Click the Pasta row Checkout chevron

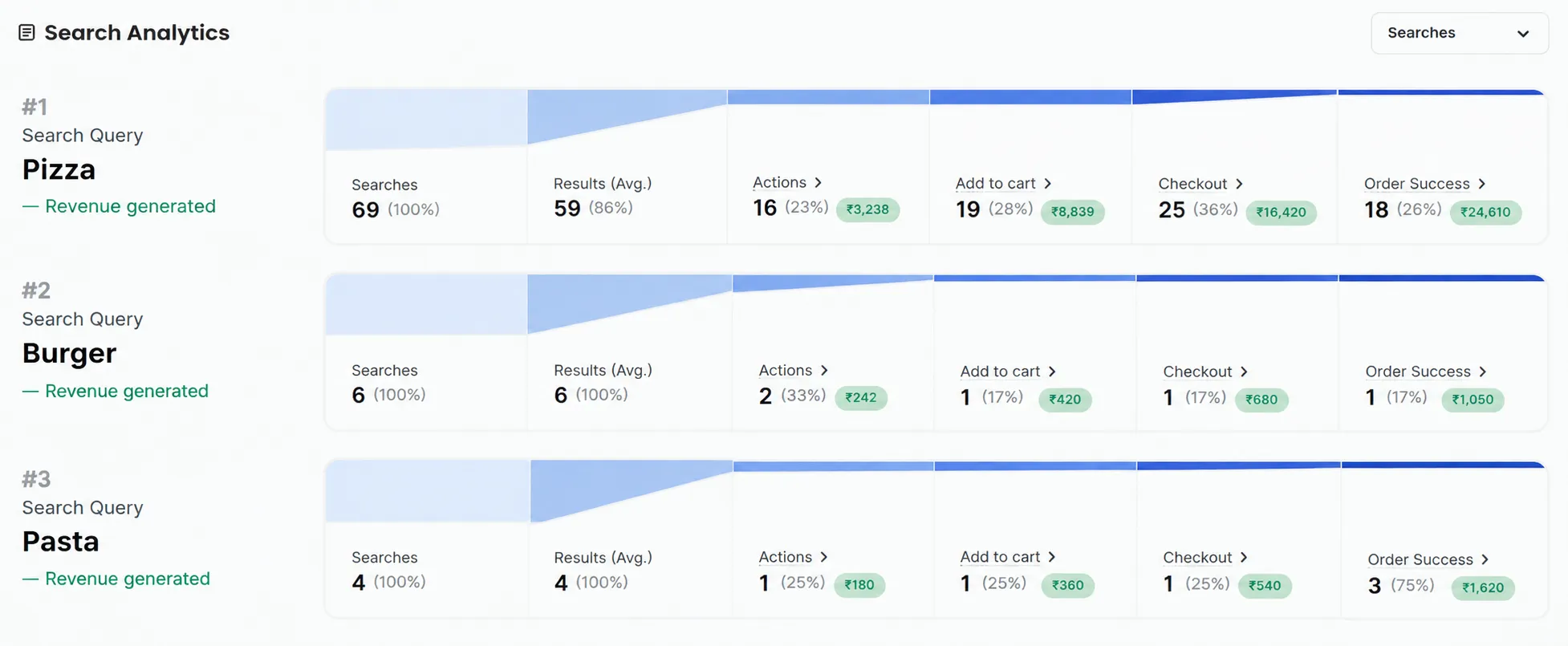(1244, 557)
